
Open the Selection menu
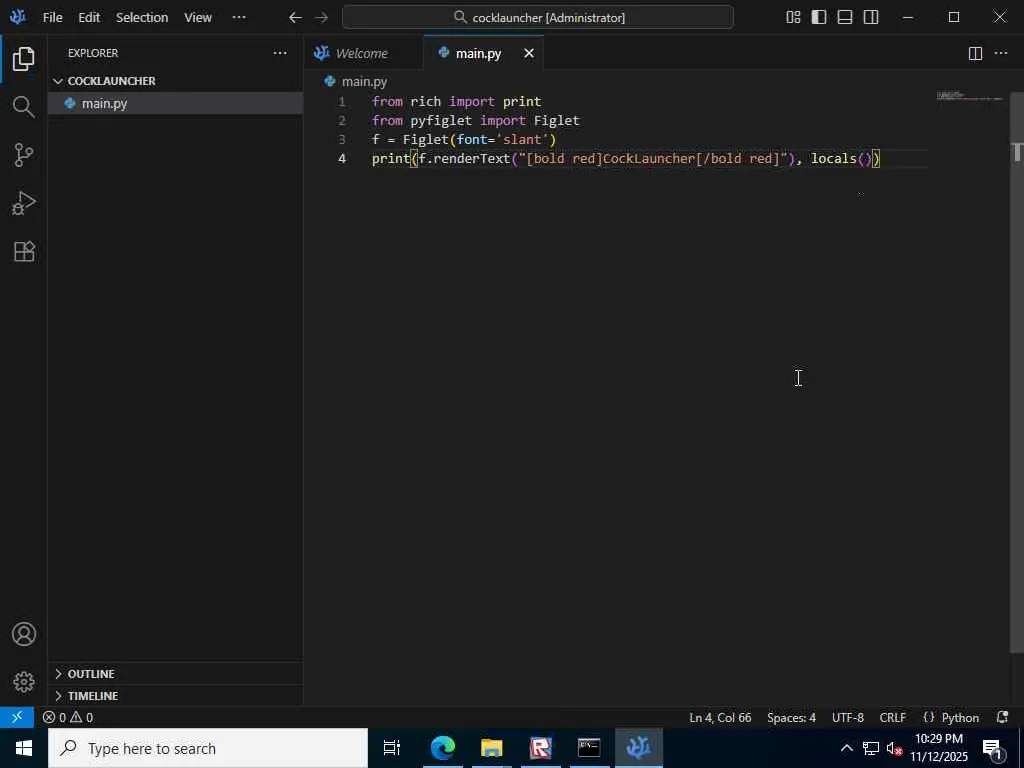click(142, 18)
